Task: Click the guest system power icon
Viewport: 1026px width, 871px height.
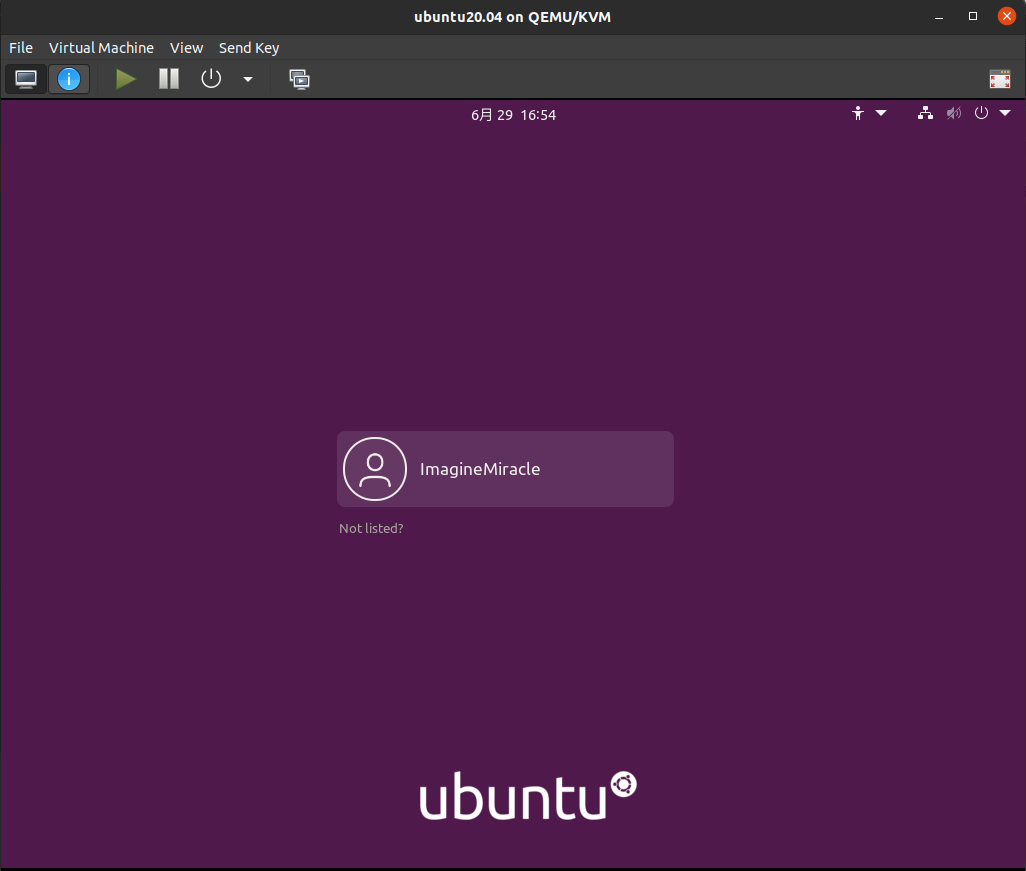Action: [981, 113]
